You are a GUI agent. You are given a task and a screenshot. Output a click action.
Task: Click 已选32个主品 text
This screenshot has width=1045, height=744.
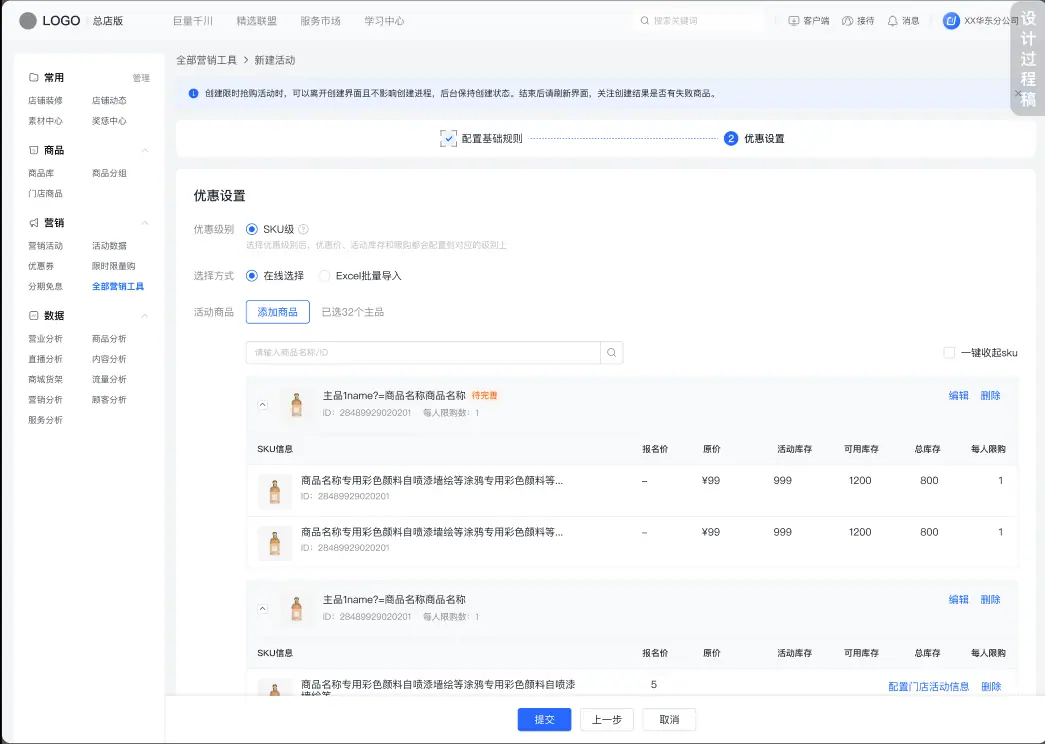click(353, 312)
